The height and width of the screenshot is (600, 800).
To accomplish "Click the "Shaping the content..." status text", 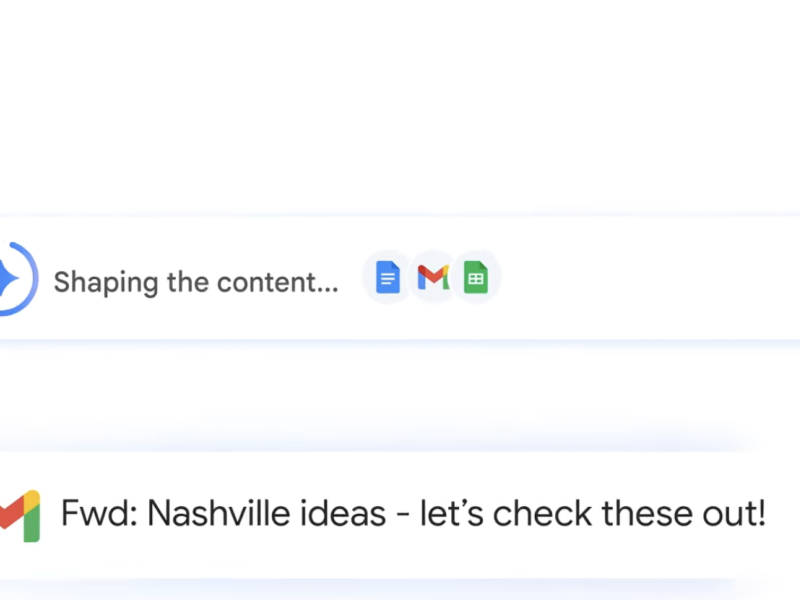I will pos(196,282).
